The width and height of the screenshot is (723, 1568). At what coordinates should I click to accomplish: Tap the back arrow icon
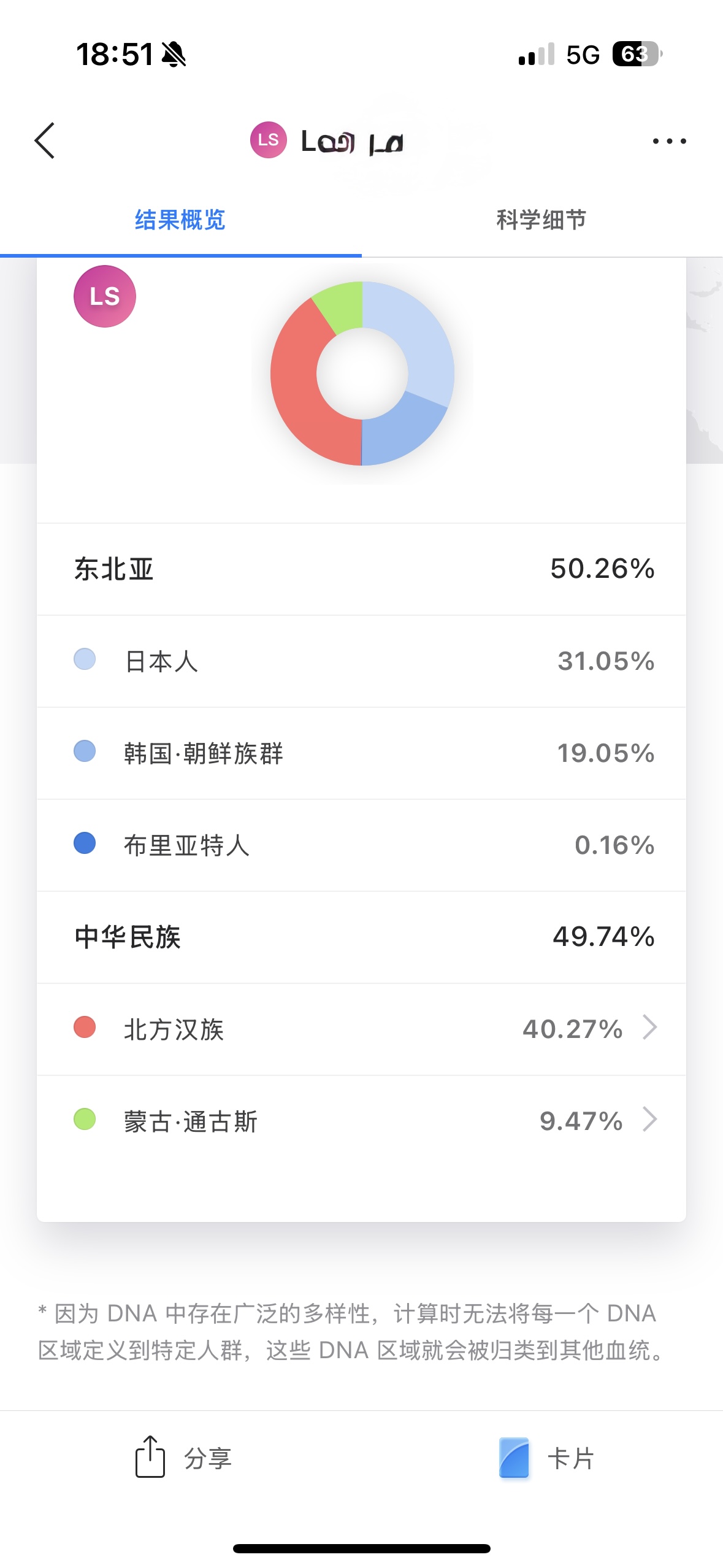[45, 140]
